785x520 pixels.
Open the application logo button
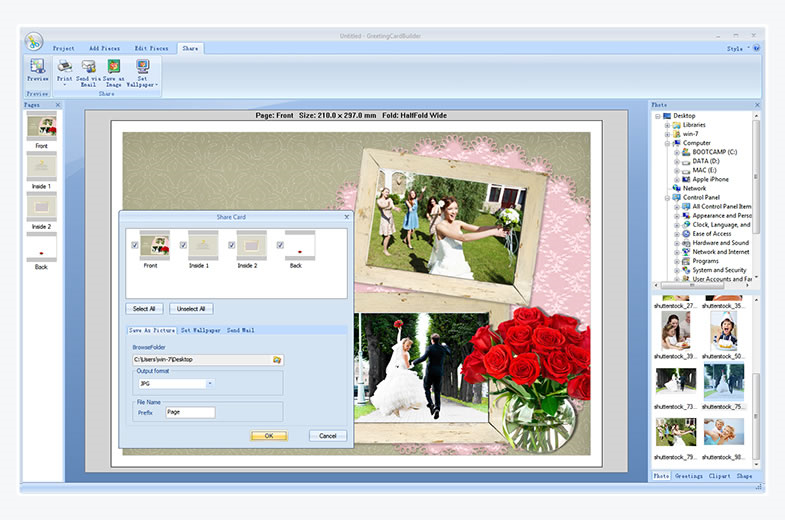coord(34,42)
